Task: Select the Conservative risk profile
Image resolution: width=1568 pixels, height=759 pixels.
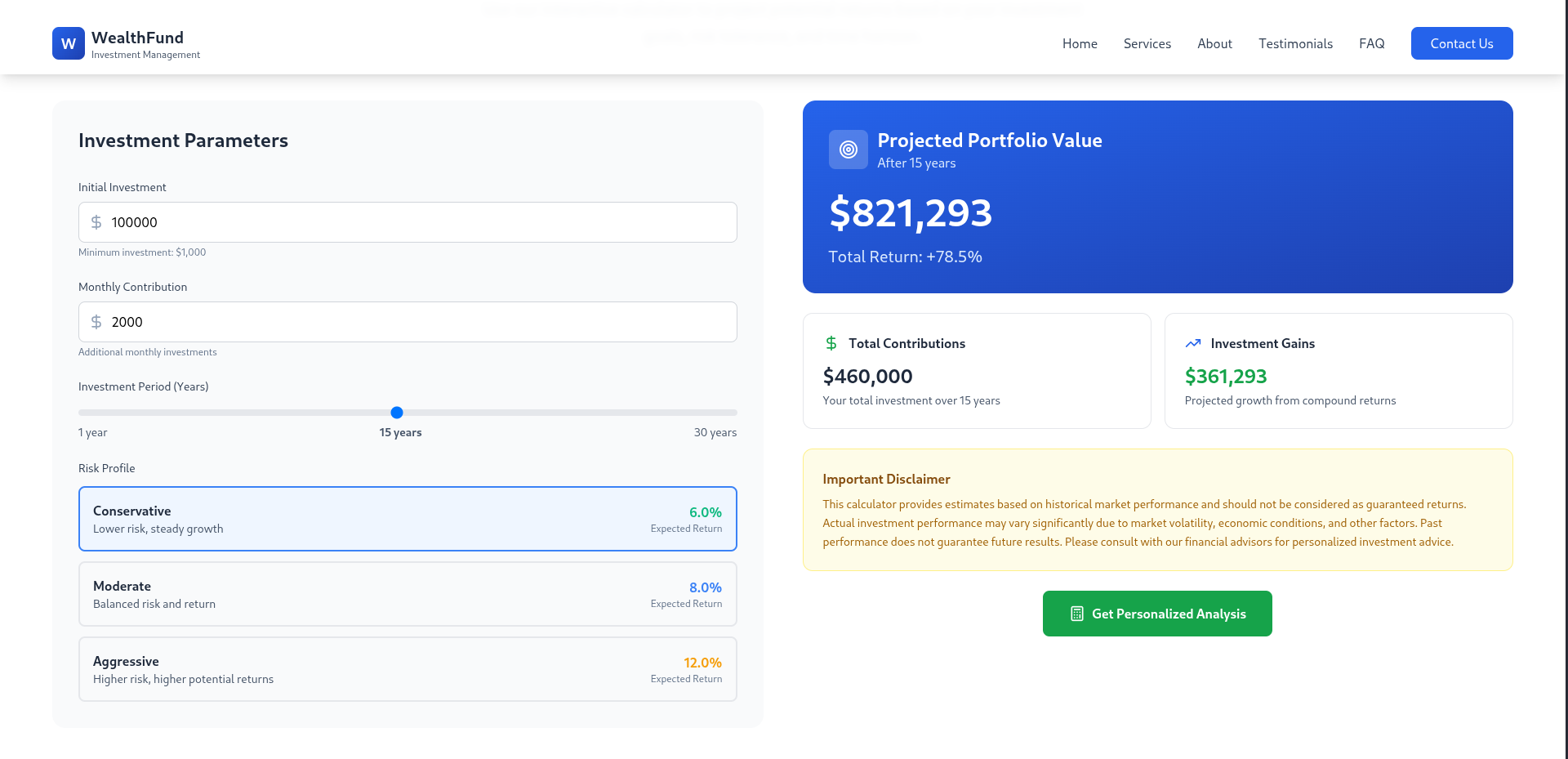Action: tap(408, 519)
